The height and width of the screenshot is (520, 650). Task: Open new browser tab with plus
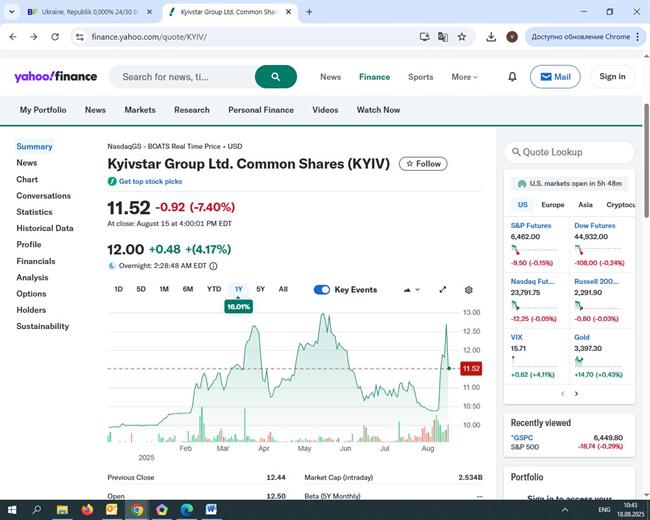pyautogui.click(x=309, y=12)
